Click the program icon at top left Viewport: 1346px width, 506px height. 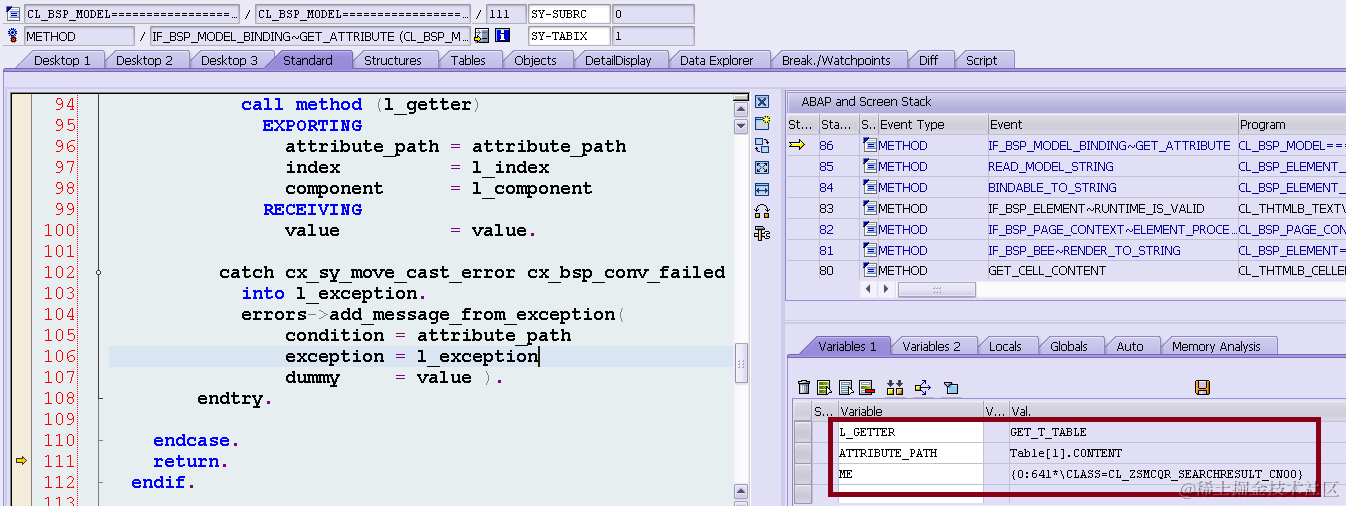pyautogui.click(x=13, y=14)
